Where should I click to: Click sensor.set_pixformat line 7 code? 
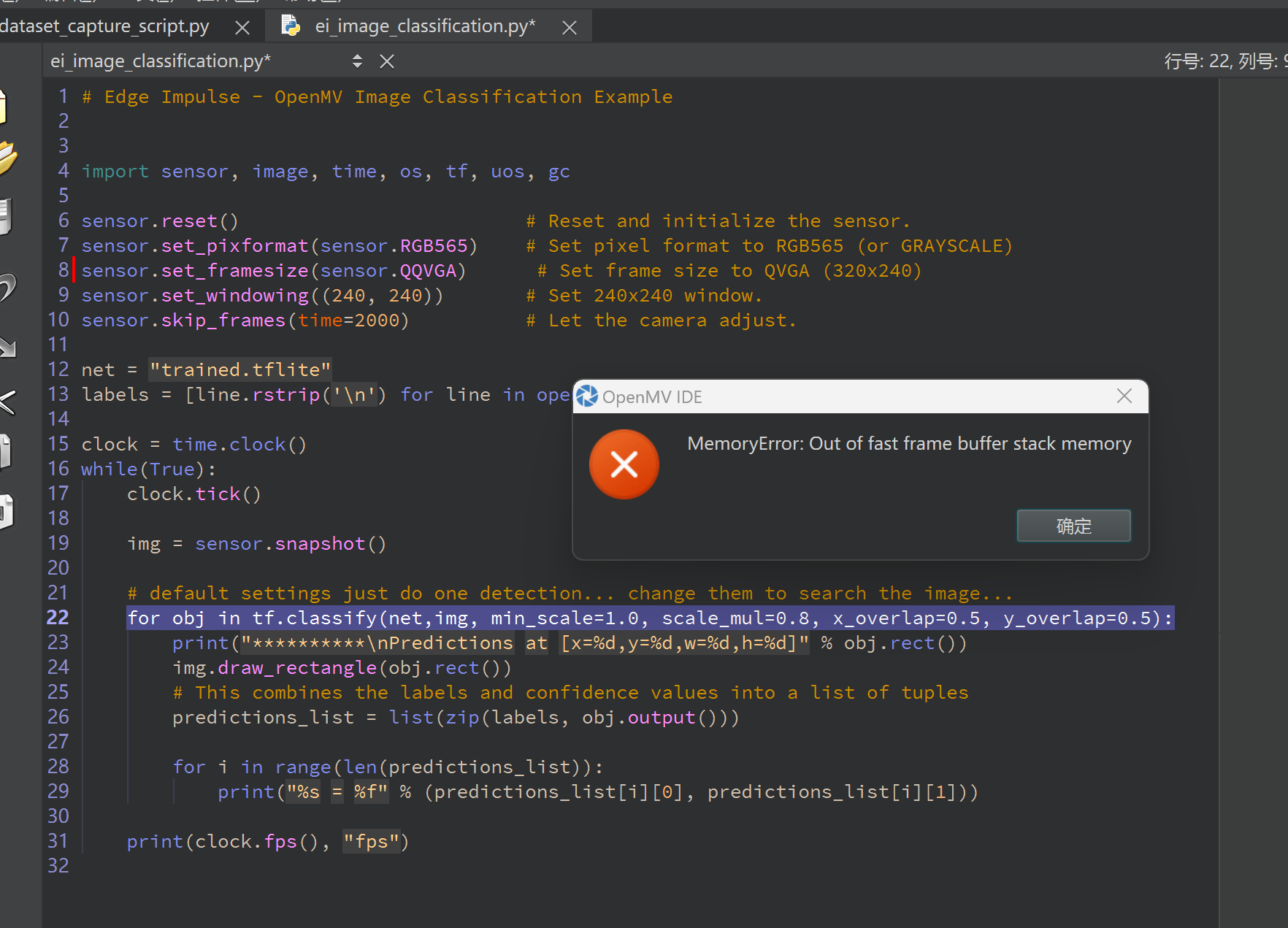(279, 246)
